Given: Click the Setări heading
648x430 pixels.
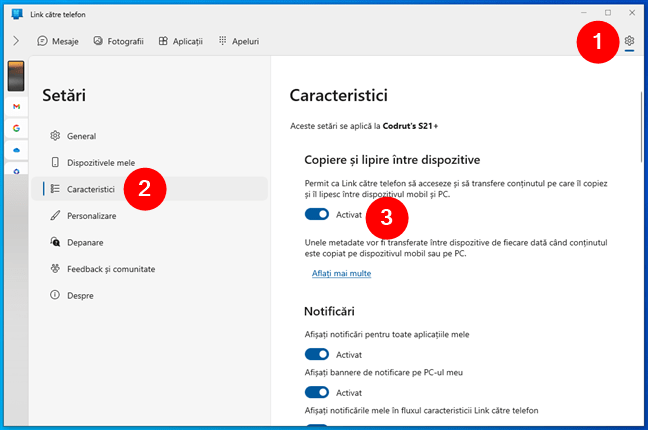Looking at the screenshot, I should [x=64, y=96].
